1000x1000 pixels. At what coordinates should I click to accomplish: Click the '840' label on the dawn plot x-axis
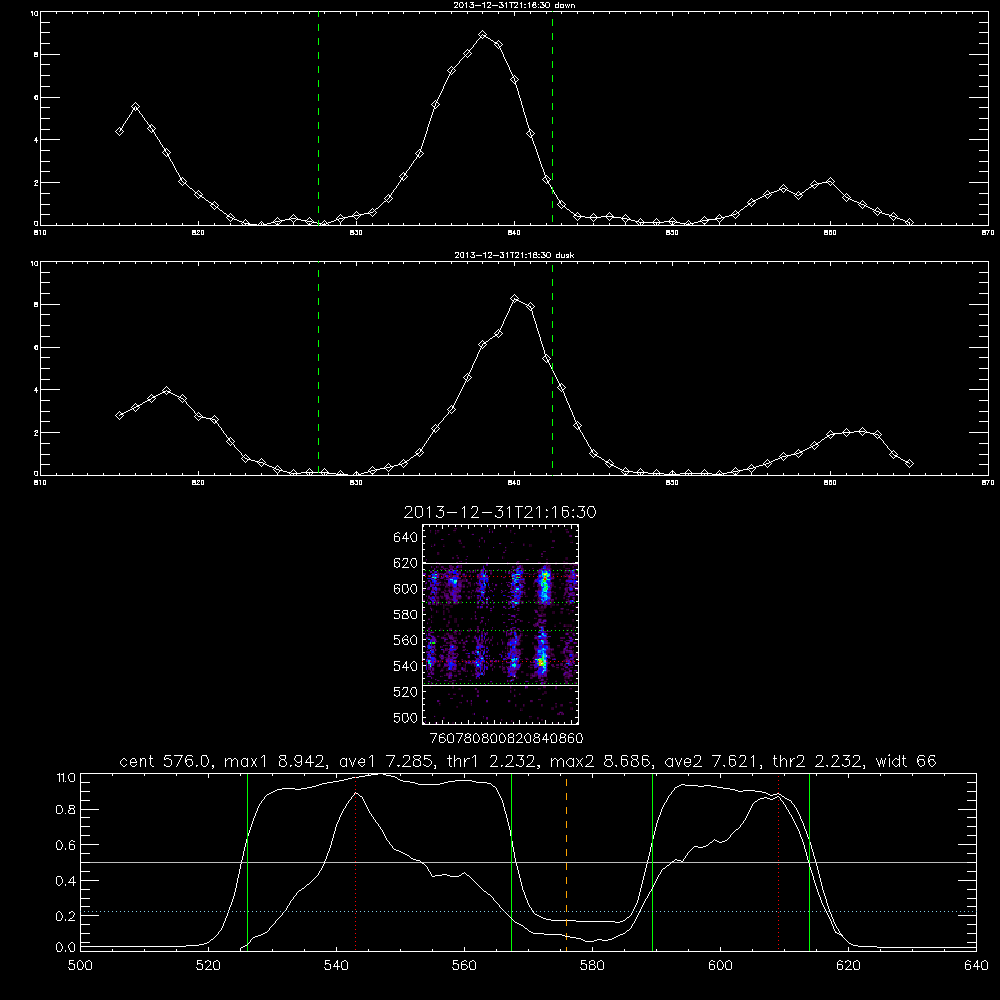point(514,233)
